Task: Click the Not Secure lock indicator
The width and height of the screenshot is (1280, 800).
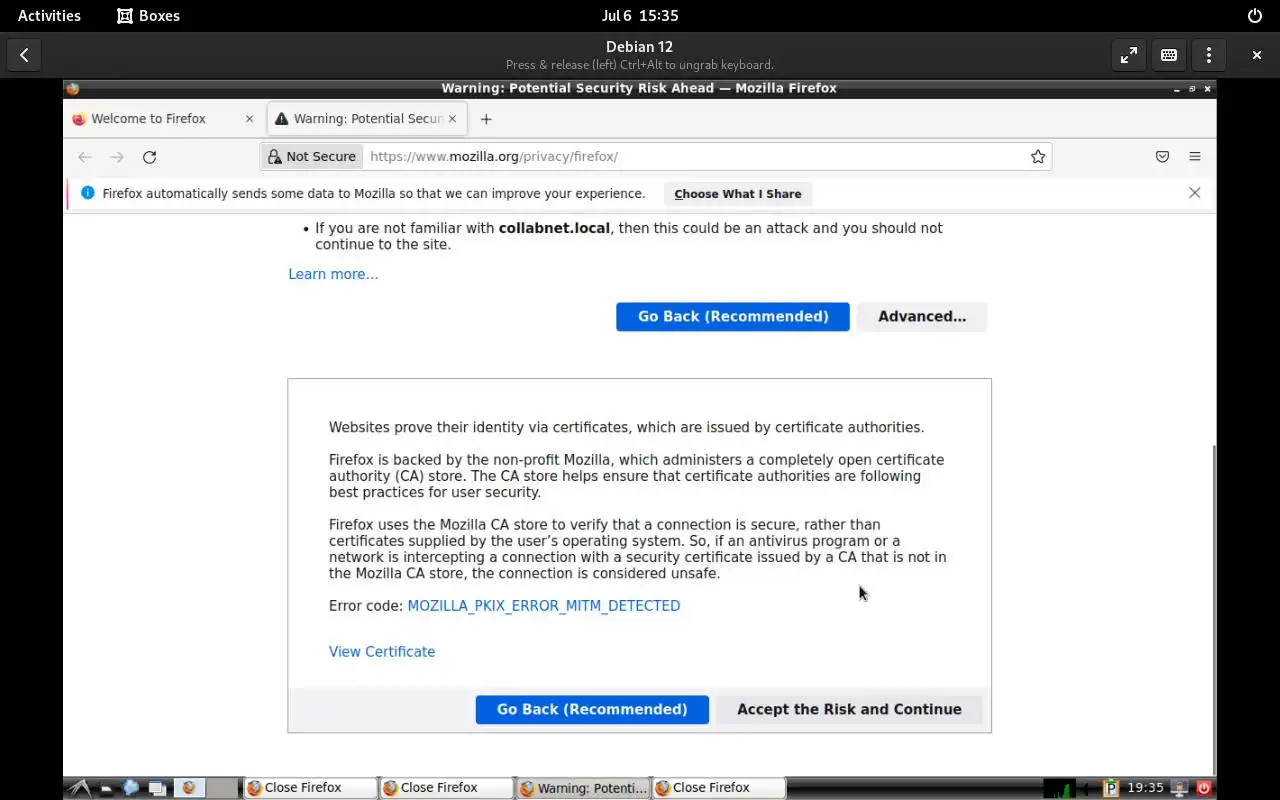Action: (x=311, y=157)
